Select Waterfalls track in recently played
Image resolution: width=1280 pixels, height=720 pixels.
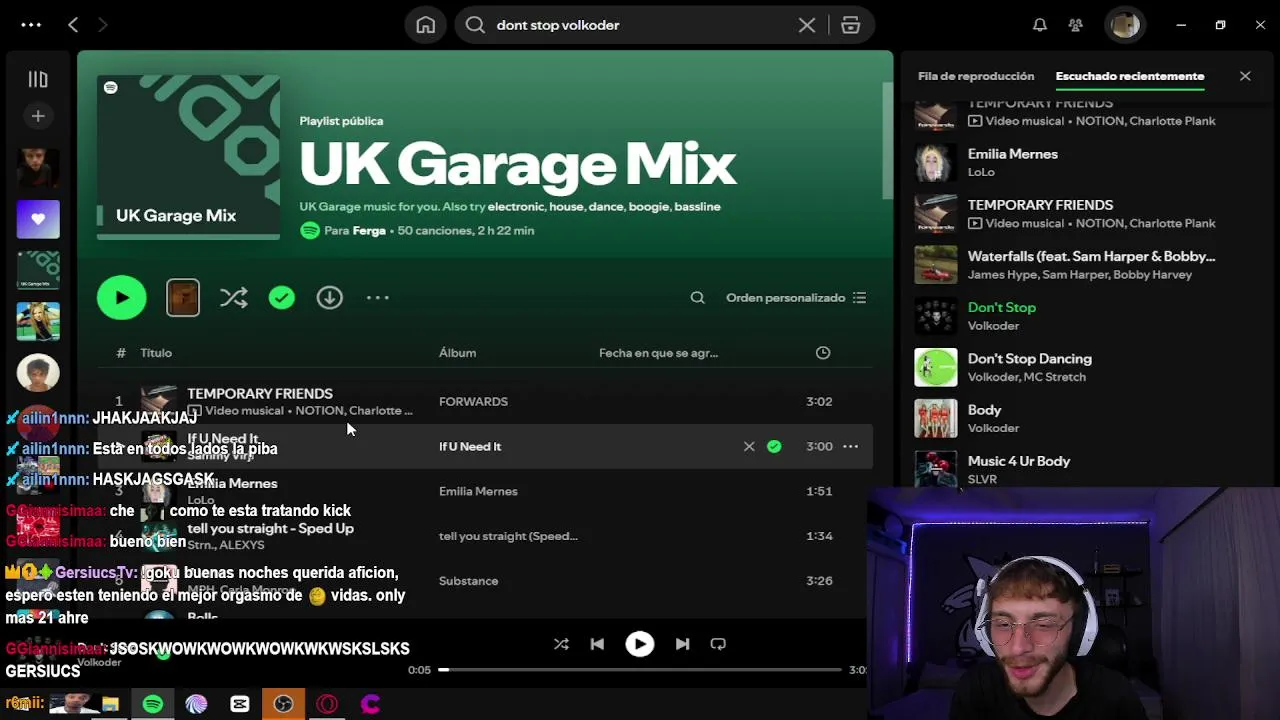[x=1092, y=257]
